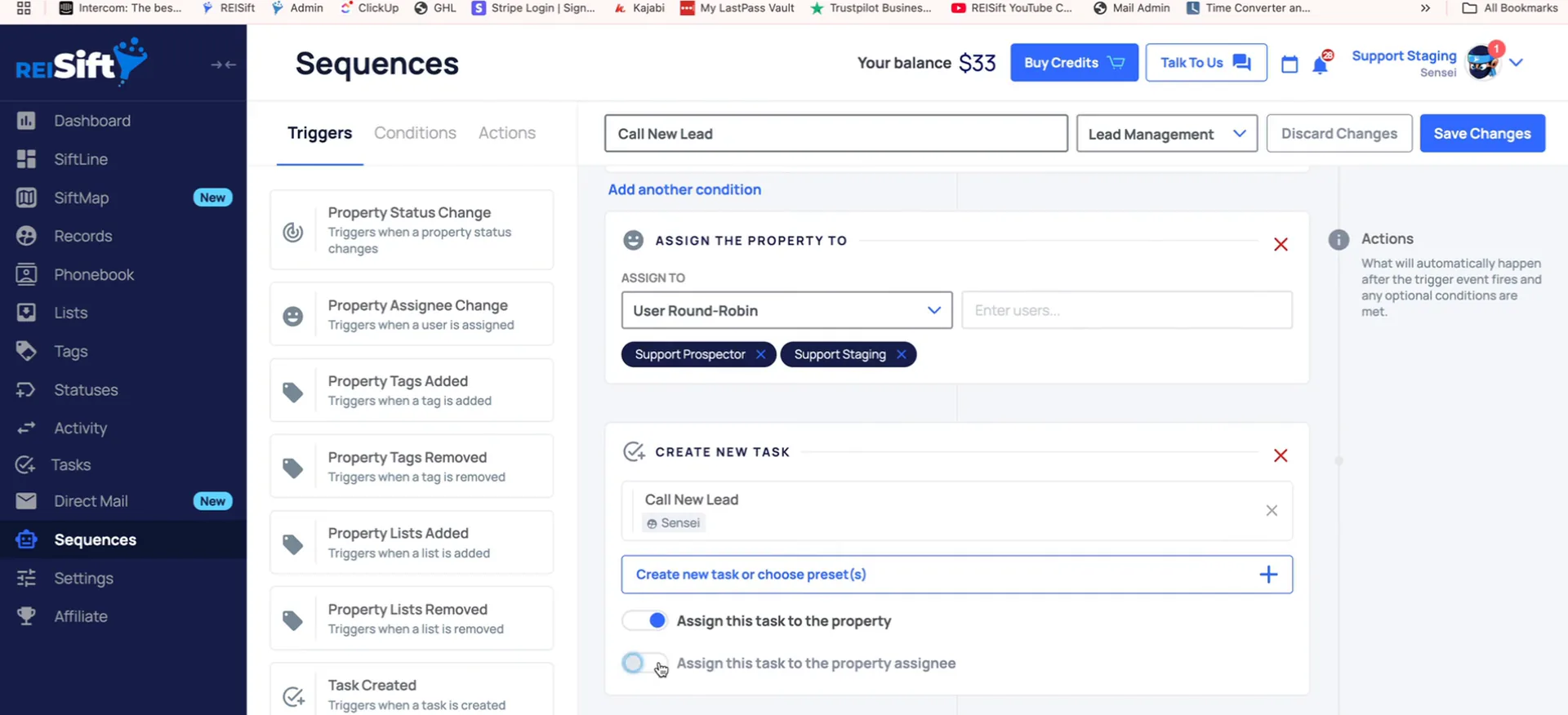This screenshot has width=1568, height=715.
Task: Switch to the Conditions tab
Action: [x=415, y=133]
